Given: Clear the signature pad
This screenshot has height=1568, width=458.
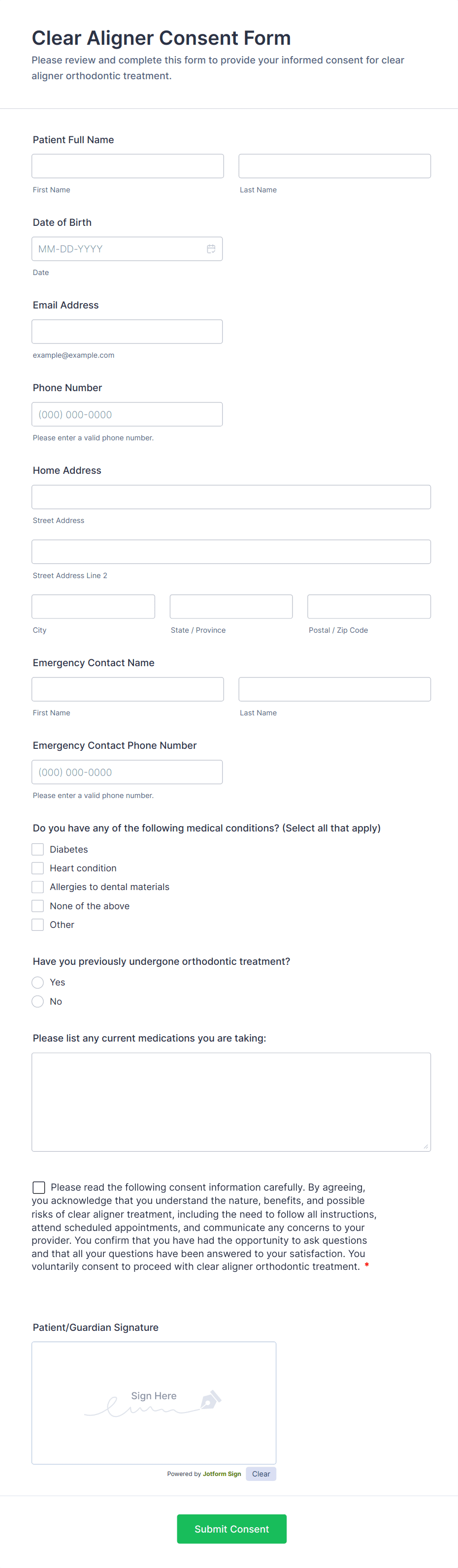Looking at the screenshot, I should pos(261,1474).
